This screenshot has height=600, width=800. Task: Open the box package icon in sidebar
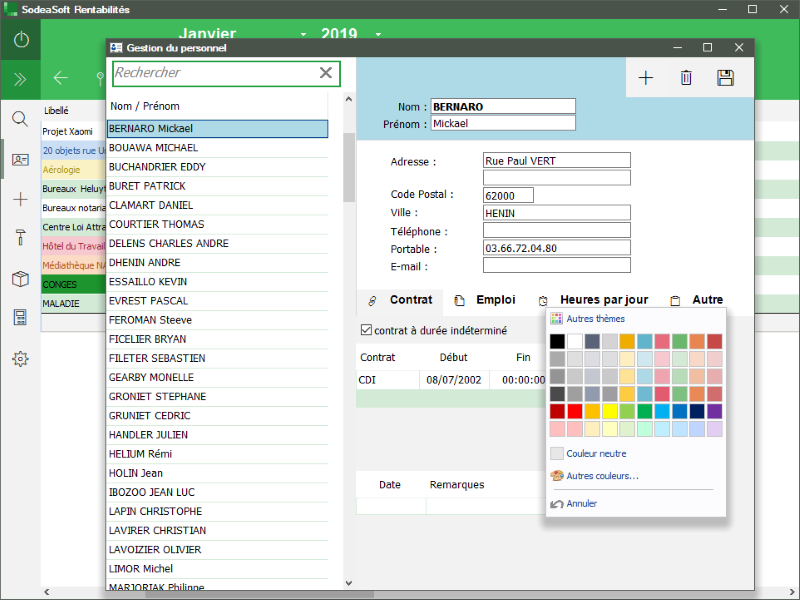[x=20, y=279]
